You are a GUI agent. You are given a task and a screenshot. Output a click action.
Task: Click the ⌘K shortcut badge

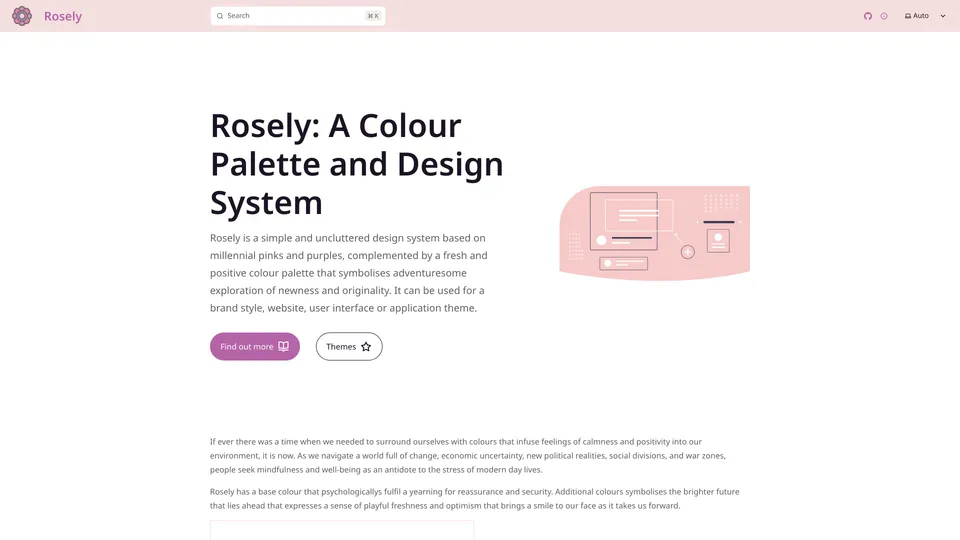coord(373,16)
